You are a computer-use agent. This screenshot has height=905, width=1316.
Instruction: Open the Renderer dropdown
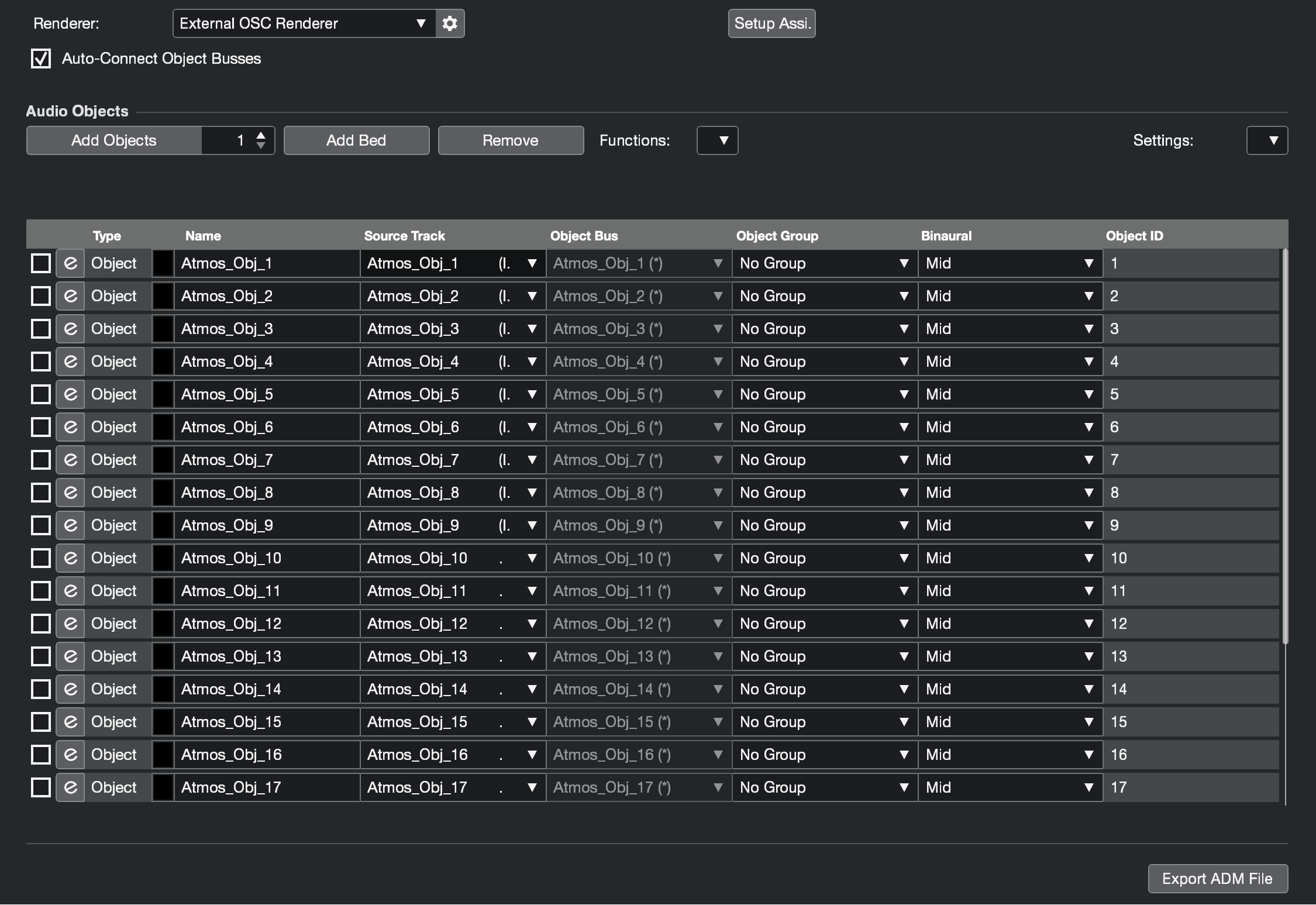(304, 23)
